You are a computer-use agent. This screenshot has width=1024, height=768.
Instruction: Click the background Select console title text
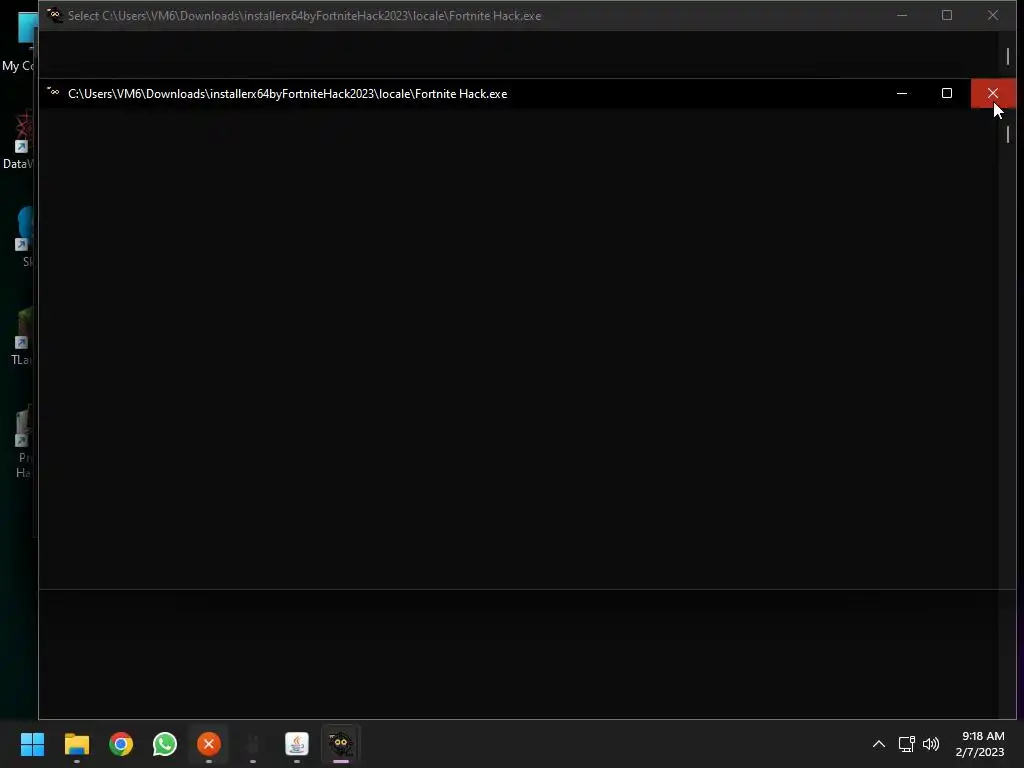304,16
